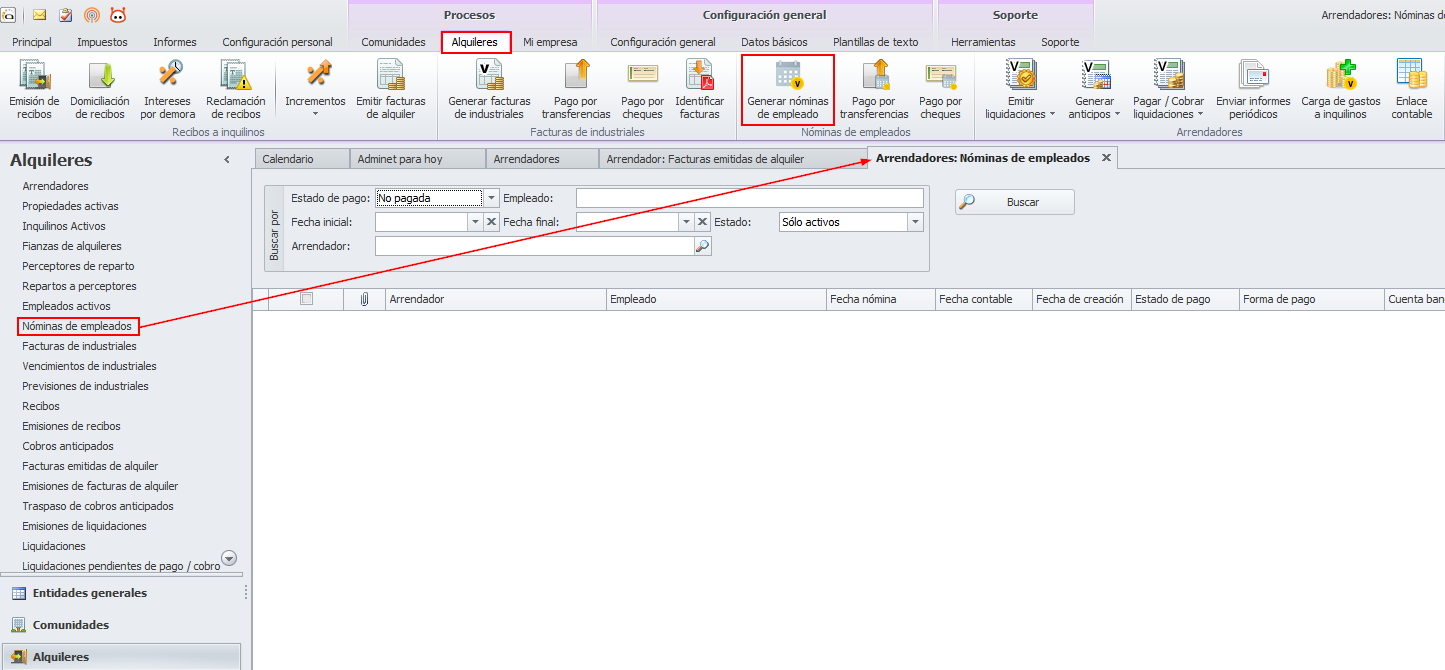
Task: Expand more items in side panel list
Action: (x=228, y=559)
